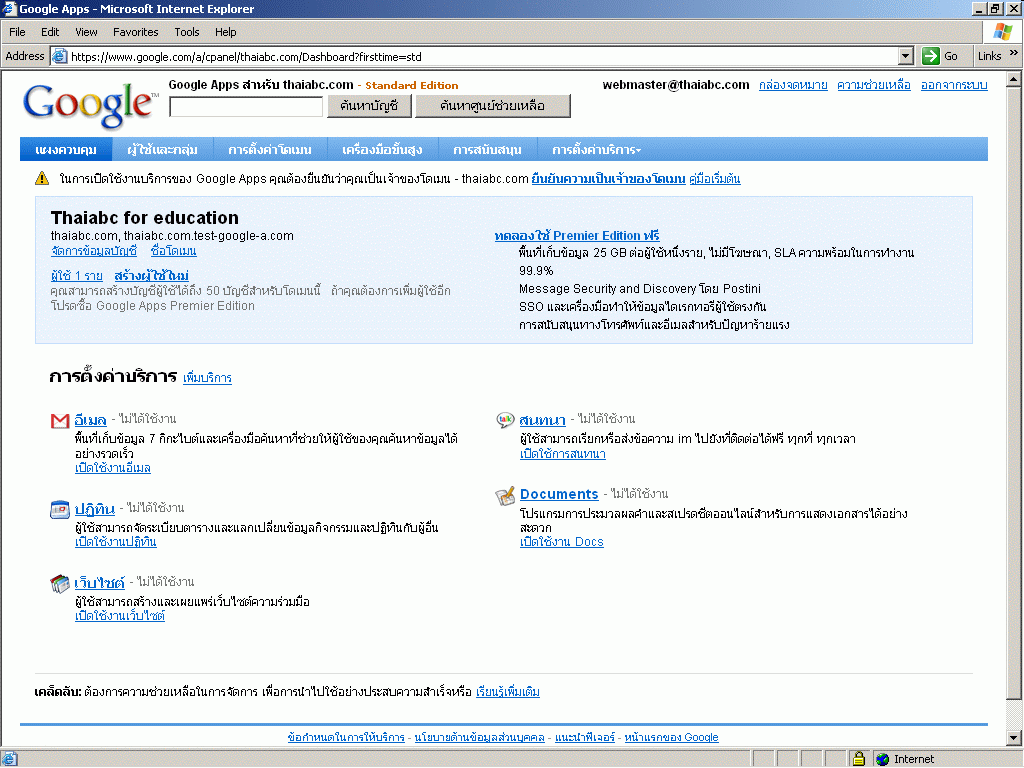Click the Talk chat bubble icon

[505, 421]
